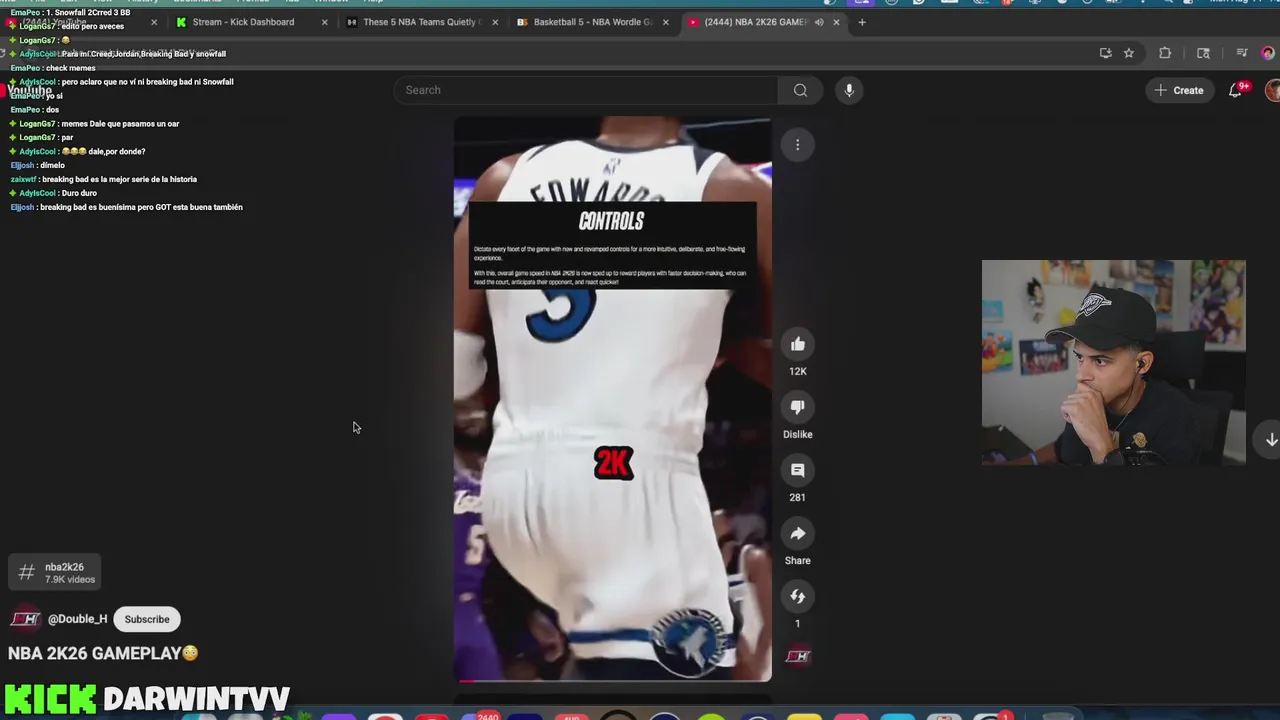Focus the YouTube Search field

[x=585, y=90]
